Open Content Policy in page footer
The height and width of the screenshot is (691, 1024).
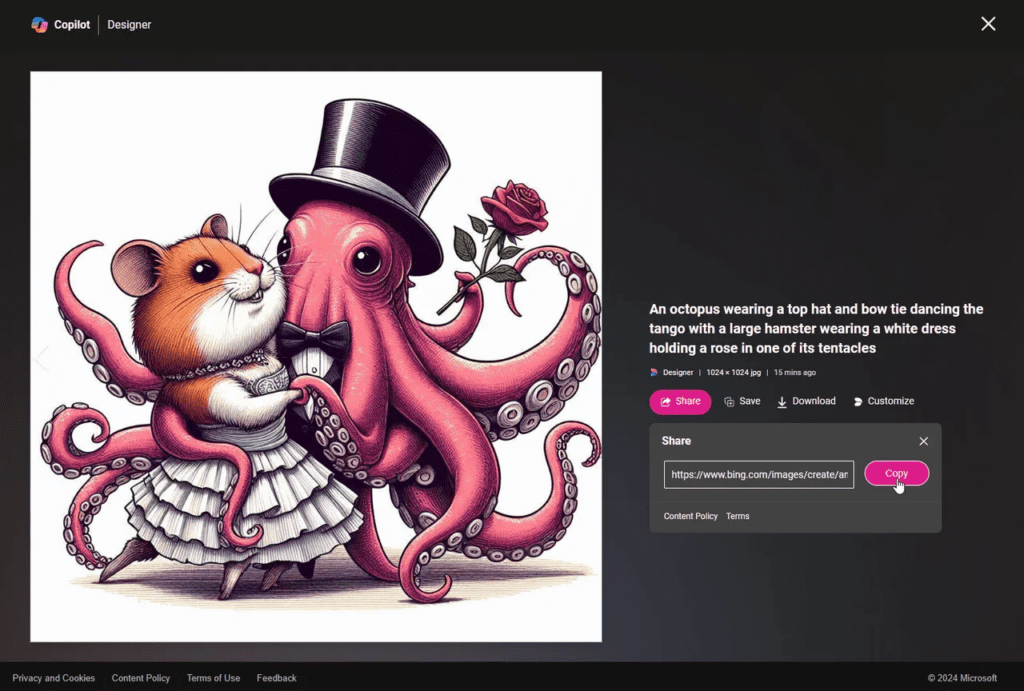pos(141,678)
